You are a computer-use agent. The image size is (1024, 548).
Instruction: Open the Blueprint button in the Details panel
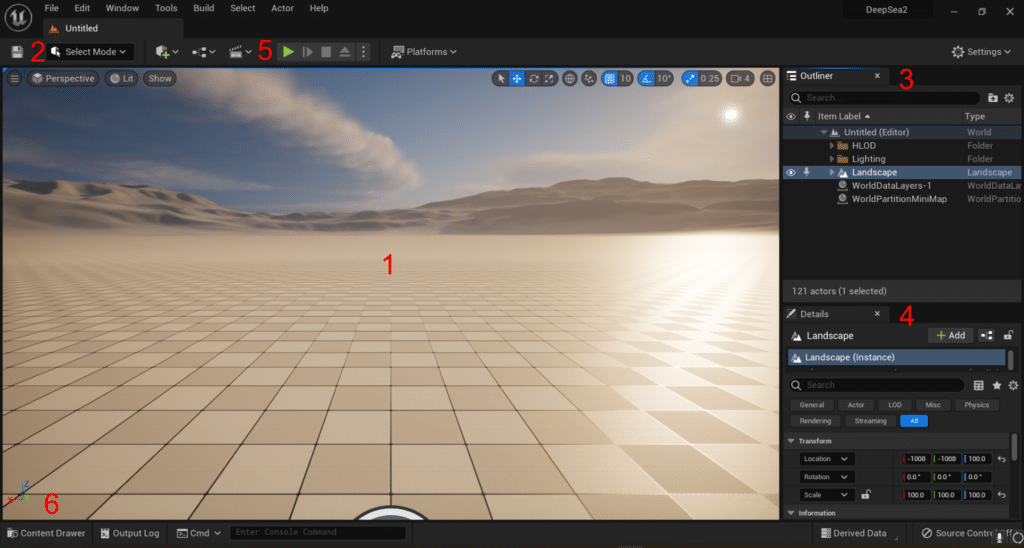coord(986,336)
